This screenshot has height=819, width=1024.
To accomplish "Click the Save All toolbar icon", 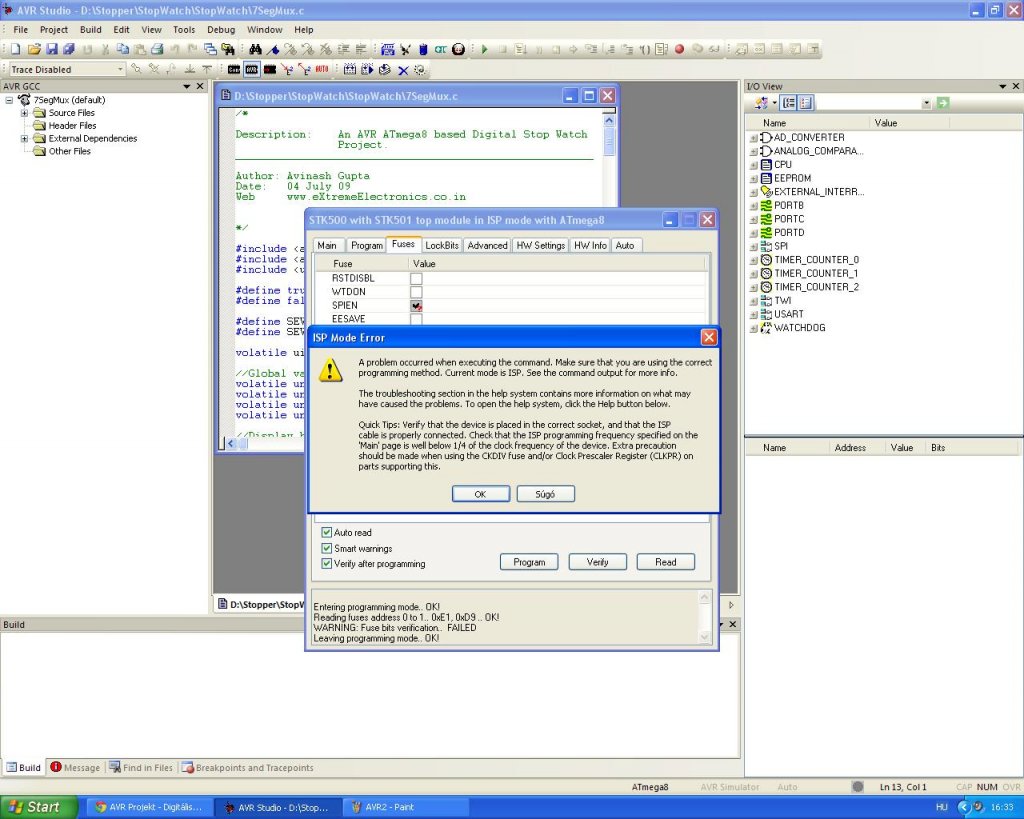I will click(x=69, y=49).
